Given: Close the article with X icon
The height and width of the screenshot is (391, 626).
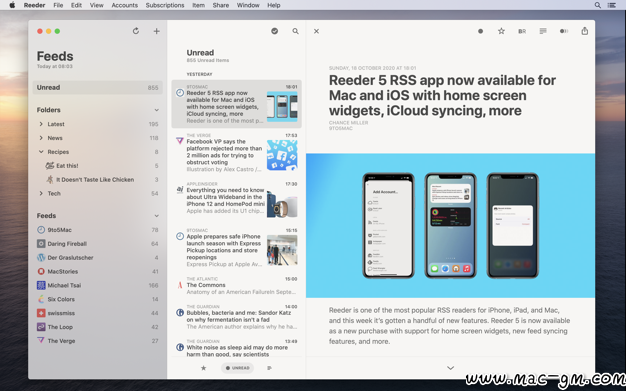Looking at the screenshot, I should [316, 31].
